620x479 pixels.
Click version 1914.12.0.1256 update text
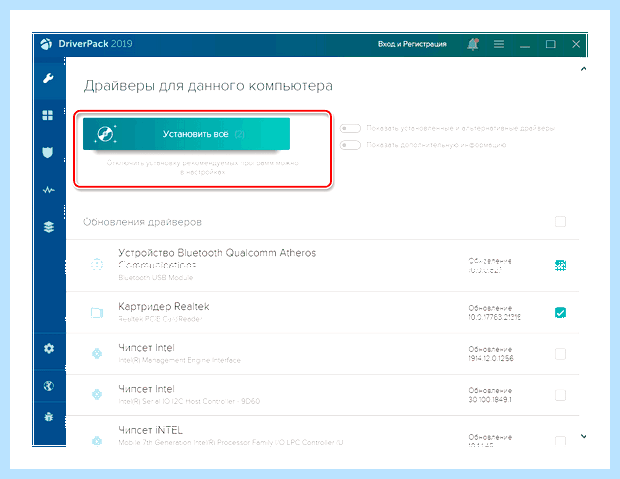491,358
